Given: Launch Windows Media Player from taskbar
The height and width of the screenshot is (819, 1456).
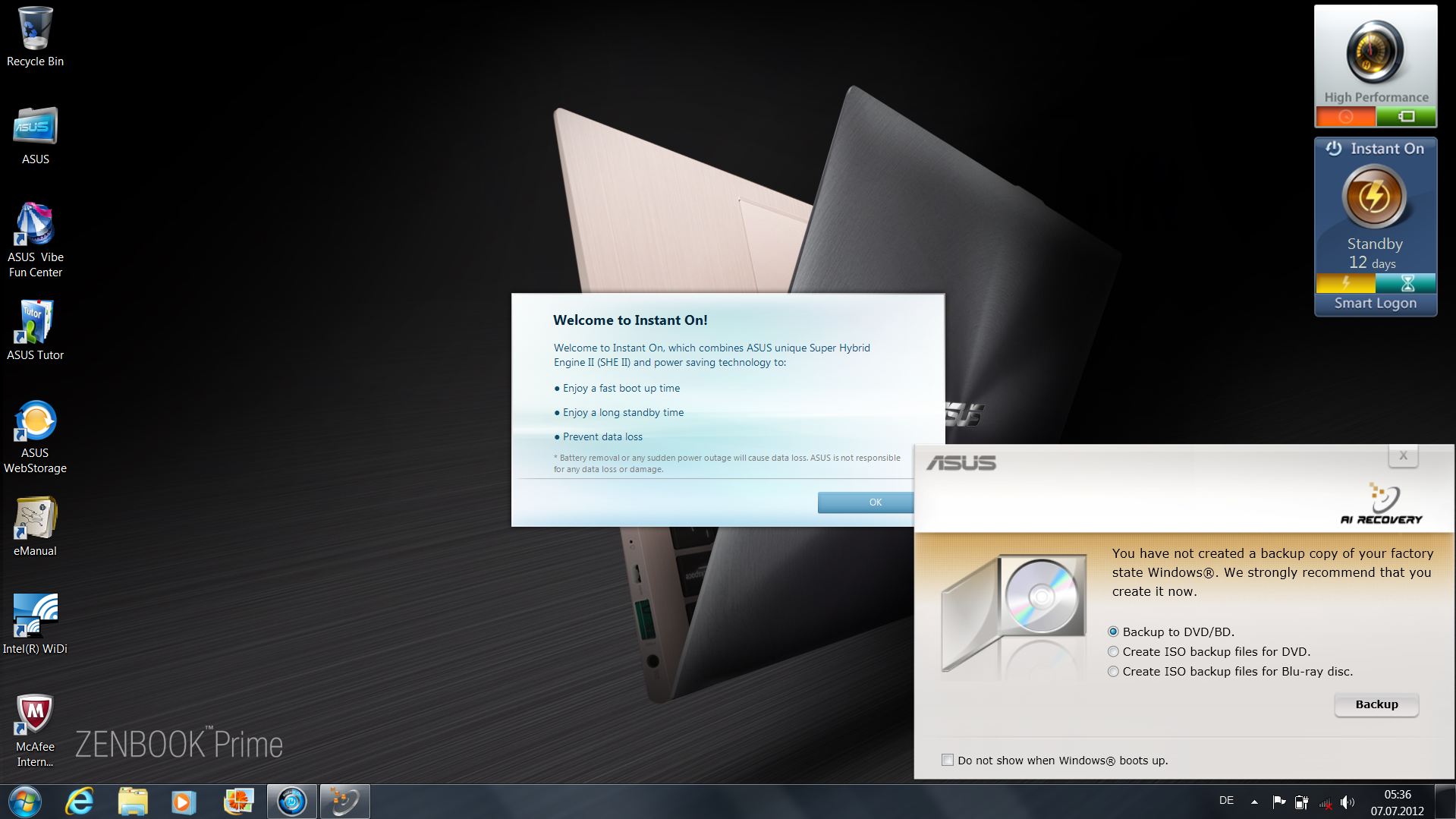Looking at the screenshot, I should pos(184,802).
